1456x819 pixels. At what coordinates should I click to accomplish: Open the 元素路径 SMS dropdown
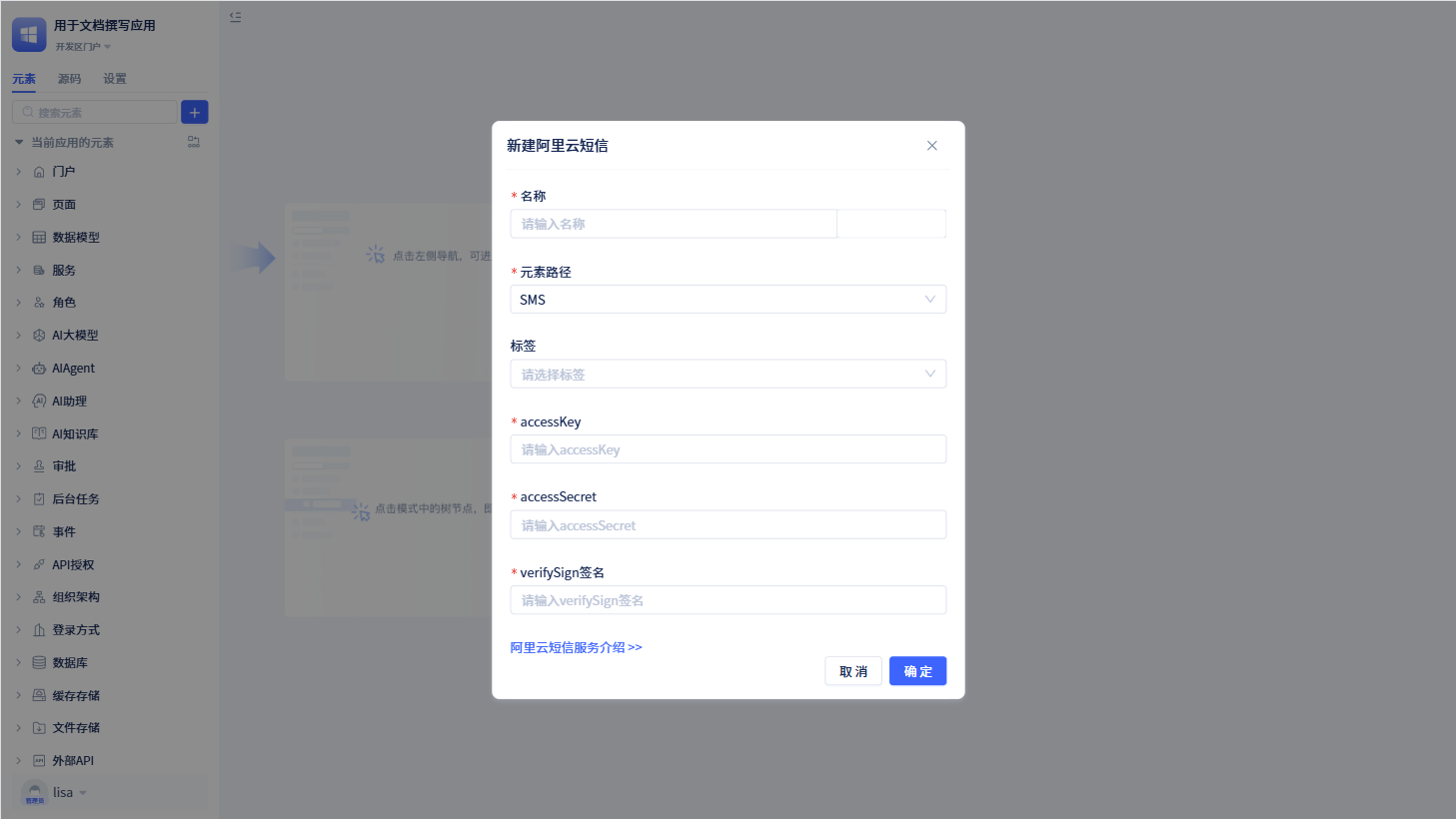[x=728, y=300]
